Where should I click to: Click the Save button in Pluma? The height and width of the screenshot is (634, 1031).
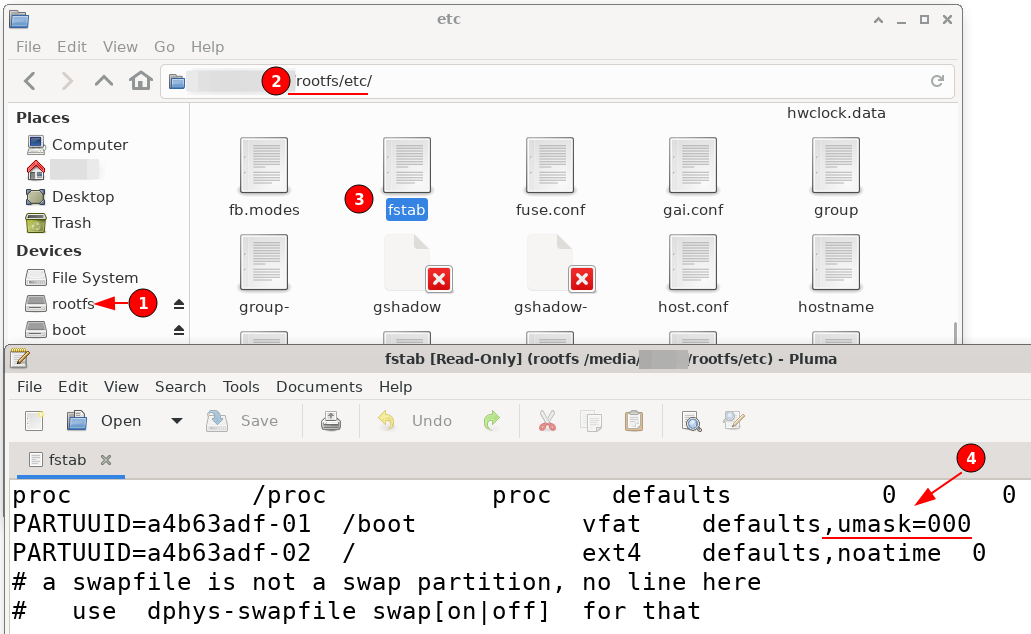coord(242,420)
